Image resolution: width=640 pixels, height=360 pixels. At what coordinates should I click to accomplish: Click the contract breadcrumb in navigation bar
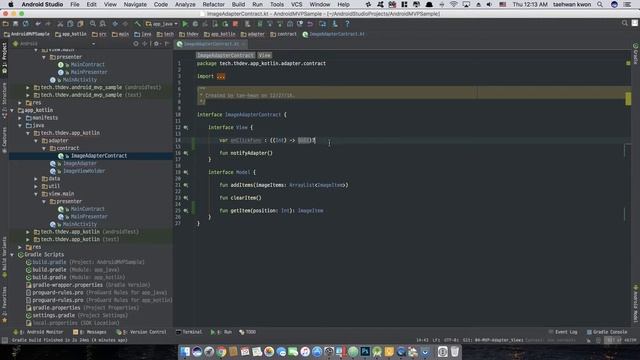[x=283, y=34]
